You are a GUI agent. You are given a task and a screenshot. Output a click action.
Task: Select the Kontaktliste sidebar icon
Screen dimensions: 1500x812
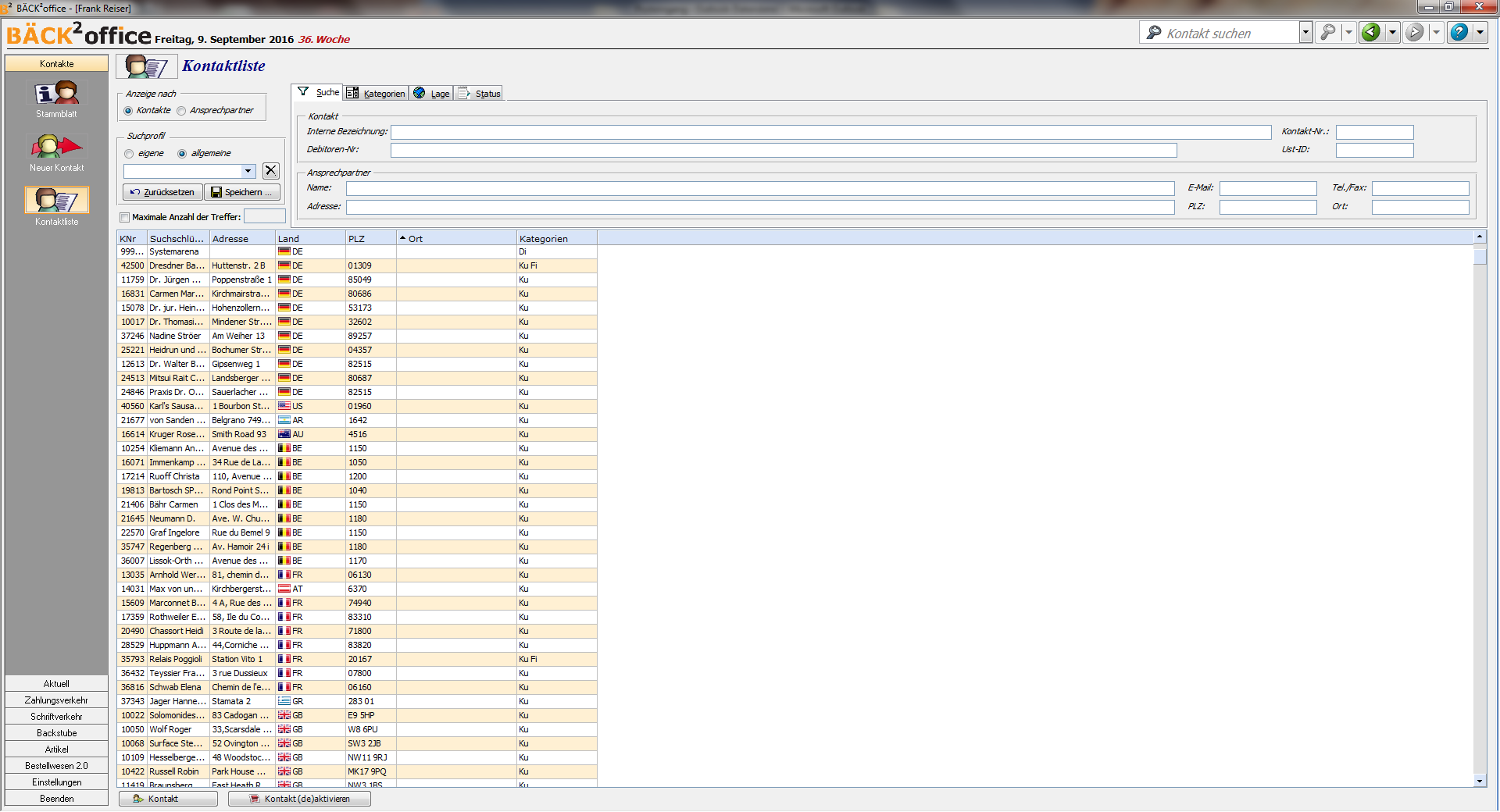click(56, 201)
